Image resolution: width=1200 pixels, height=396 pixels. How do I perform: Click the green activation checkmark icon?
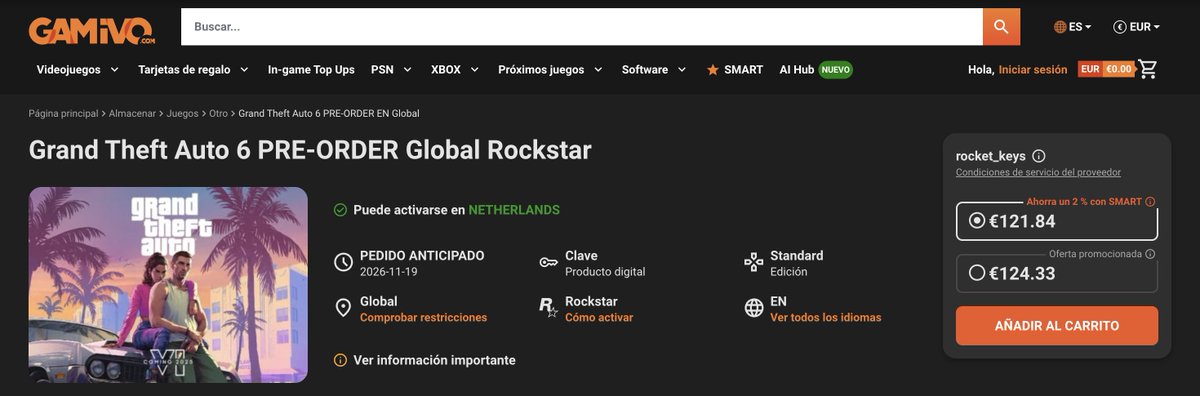[x=340, y=210]
